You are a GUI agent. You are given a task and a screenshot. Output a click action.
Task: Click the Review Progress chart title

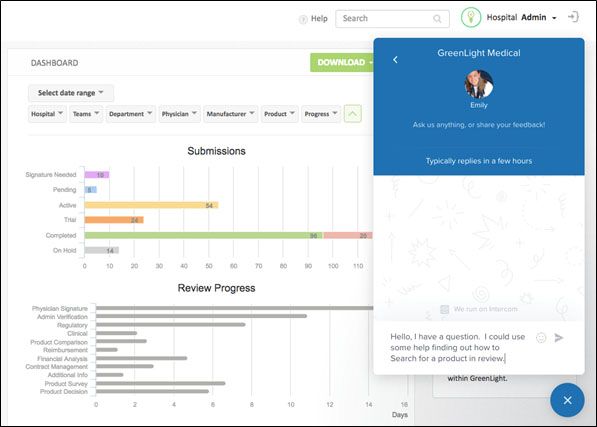tap(216, 288)
